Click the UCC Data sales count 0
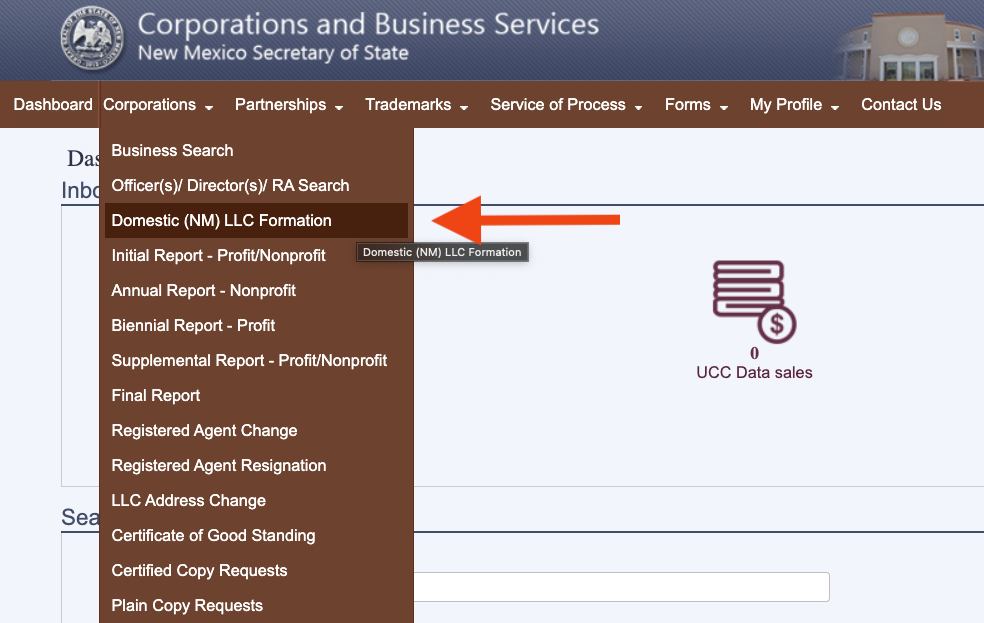This screenshot has width=984, height=623. point(754,353)
